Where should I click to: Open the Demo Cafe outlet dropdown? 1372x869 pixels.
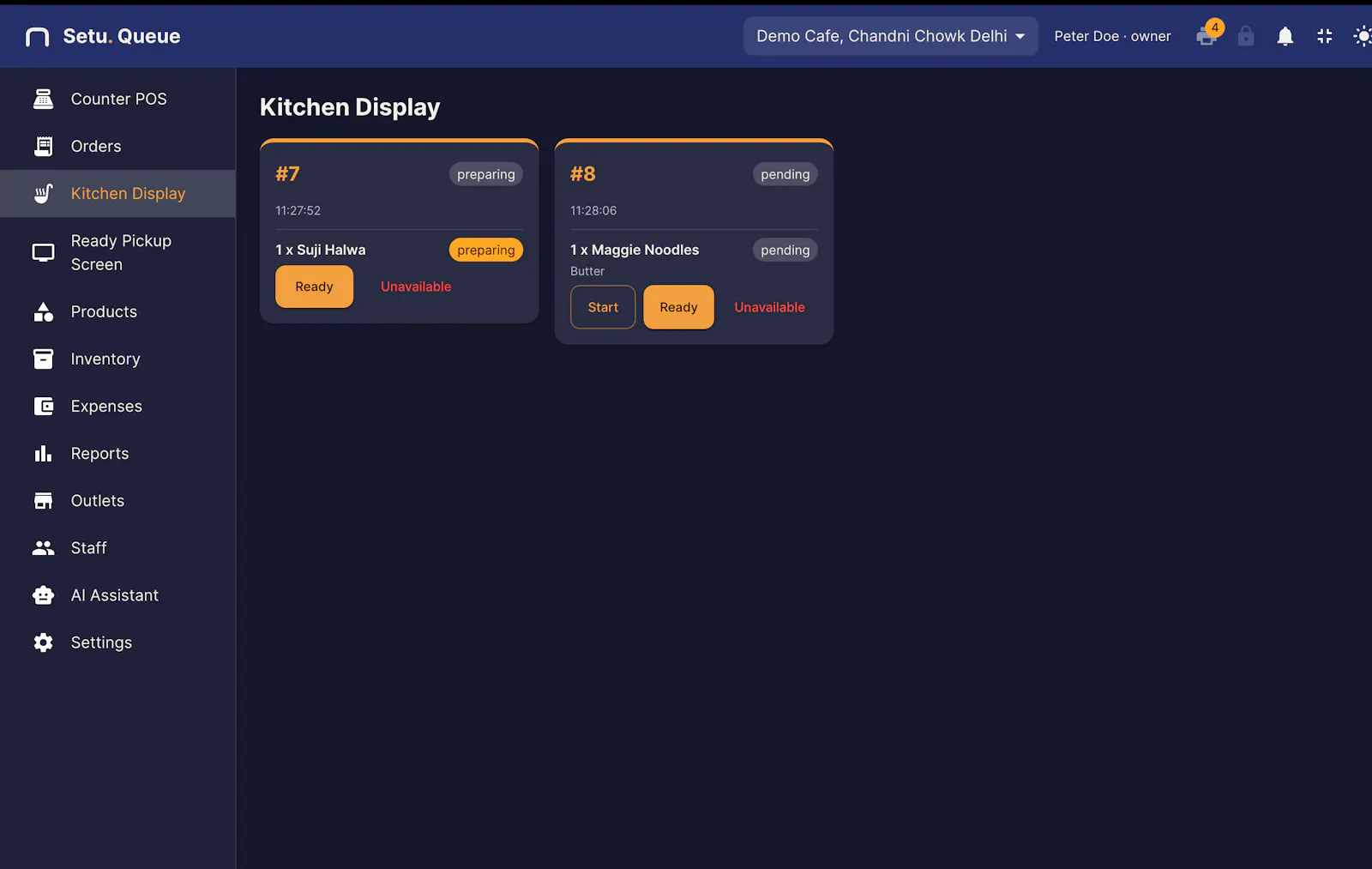[890, 36]
